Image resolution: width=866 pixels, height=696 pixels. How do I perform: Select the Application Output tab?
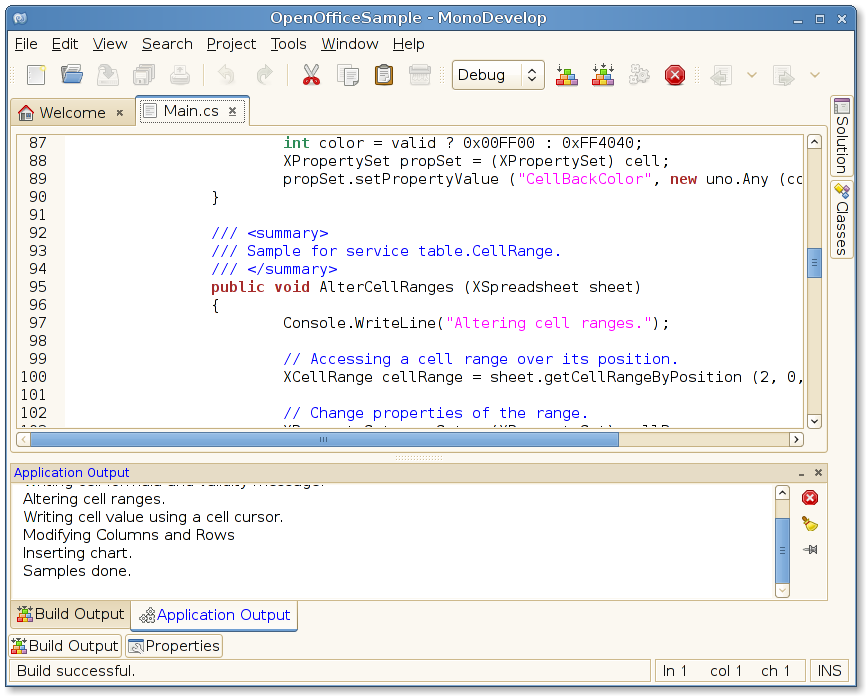coord(214,615)
